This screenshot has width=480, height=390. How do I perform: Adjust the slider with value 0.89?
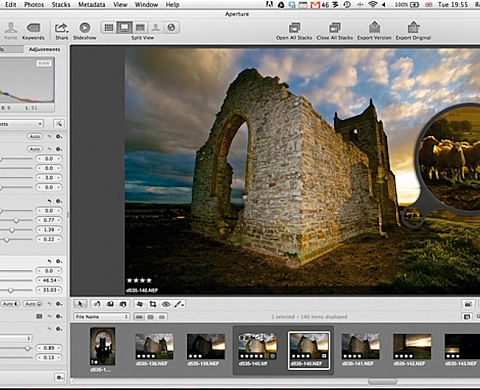pyautogui.click(x=27, y=348)
